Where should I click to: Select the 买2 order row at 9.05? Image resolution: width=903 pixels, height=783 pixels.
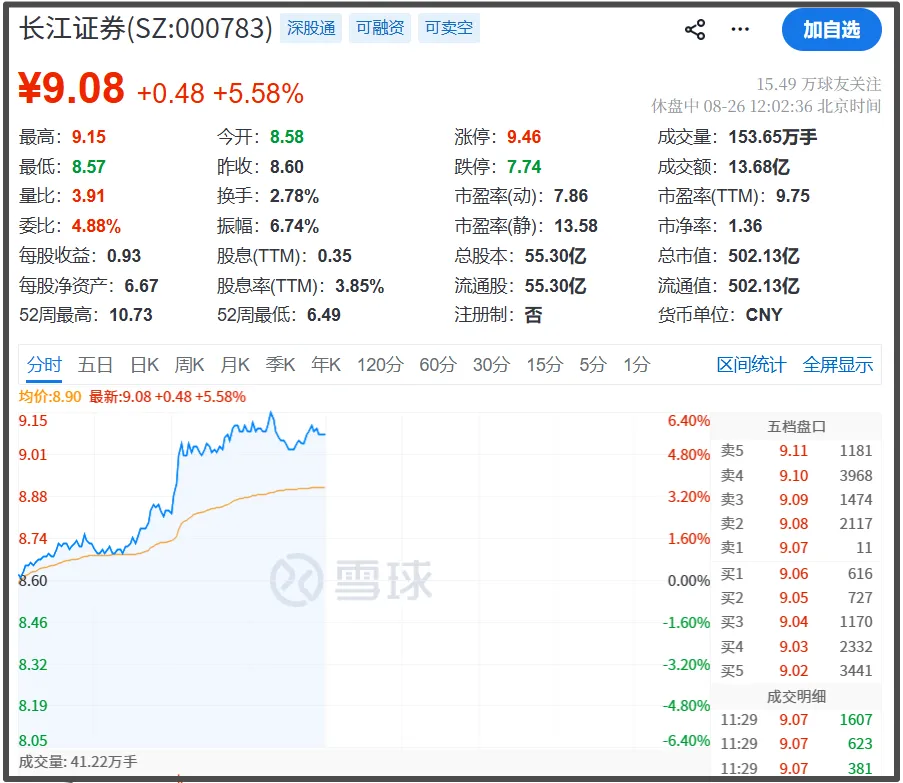pyautogui.click(x=796, y=598)
